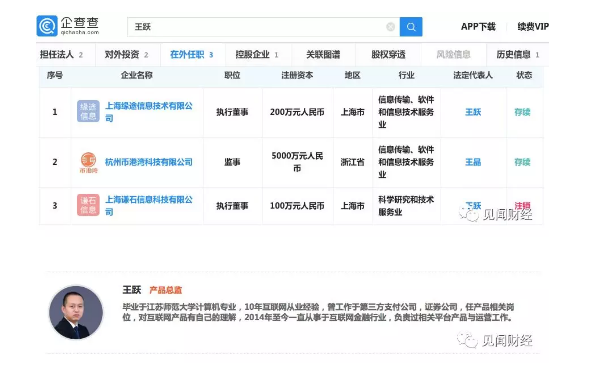
Task: Click the 上海绿途信息 company logo
Action: 88,111
